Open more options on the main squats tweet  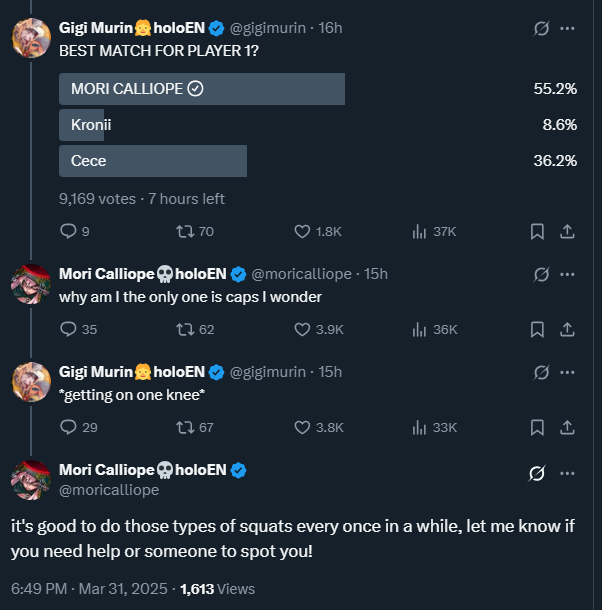[x=568, y=472]
